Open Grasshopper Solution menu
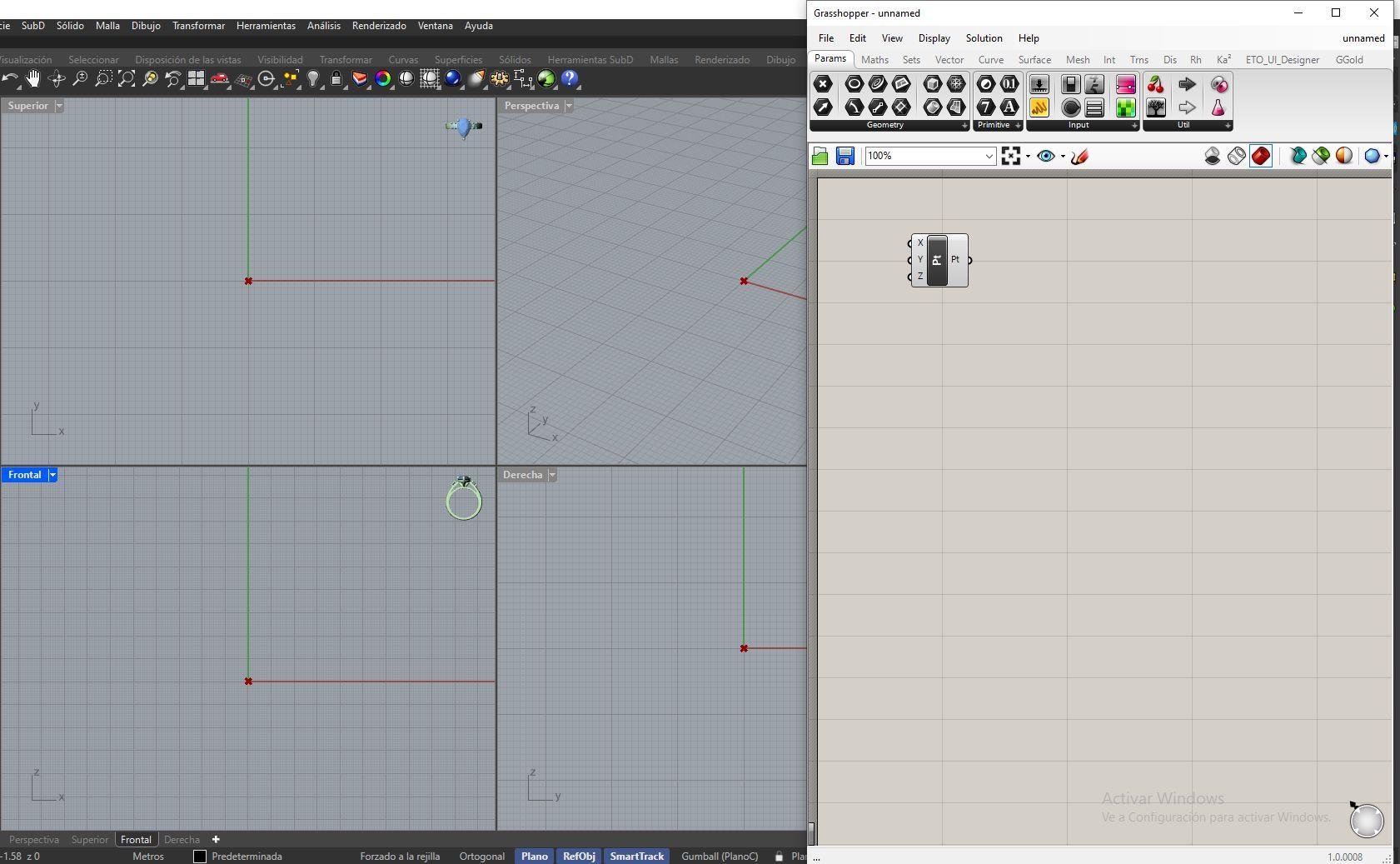This screenshot has height=864, width=1400. coord(984,38)
